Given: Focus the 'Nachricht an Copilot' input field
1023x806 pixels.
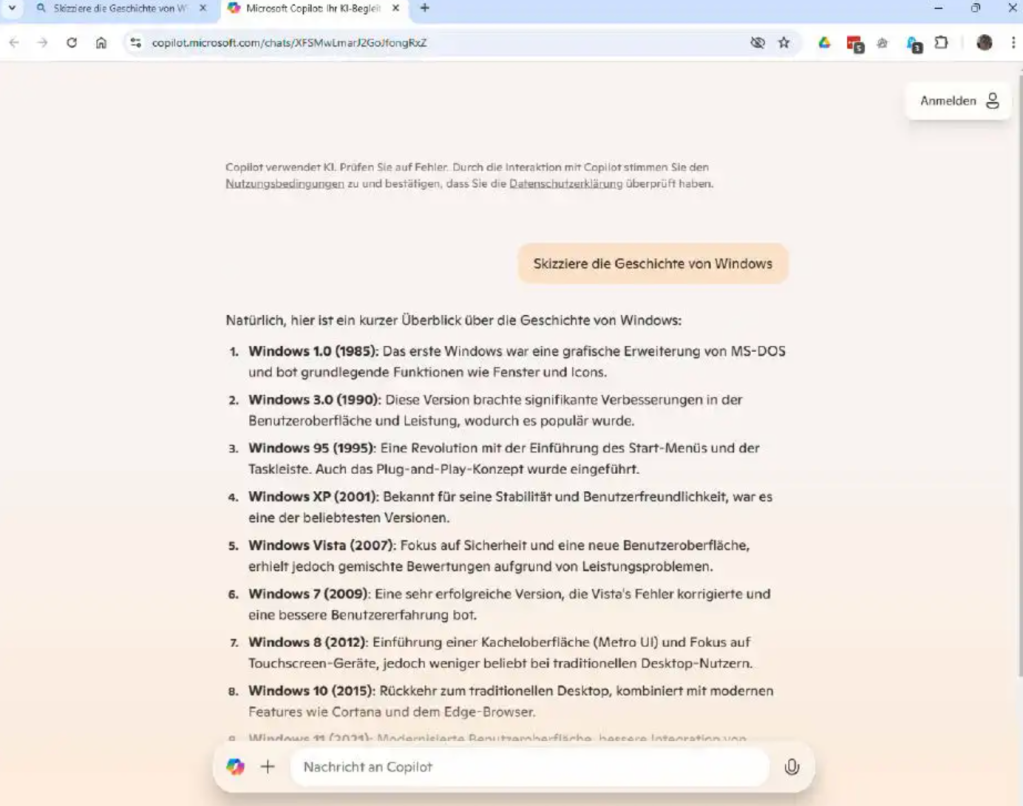Looking at the screenshot, I should click(x=530, y=767).
